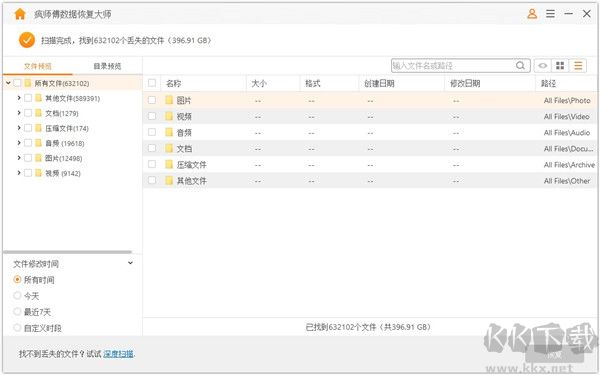Click folder icon of 压缩文件 row
The width and height of the screenshot is (600, 375).
click(x=169, y=165)
